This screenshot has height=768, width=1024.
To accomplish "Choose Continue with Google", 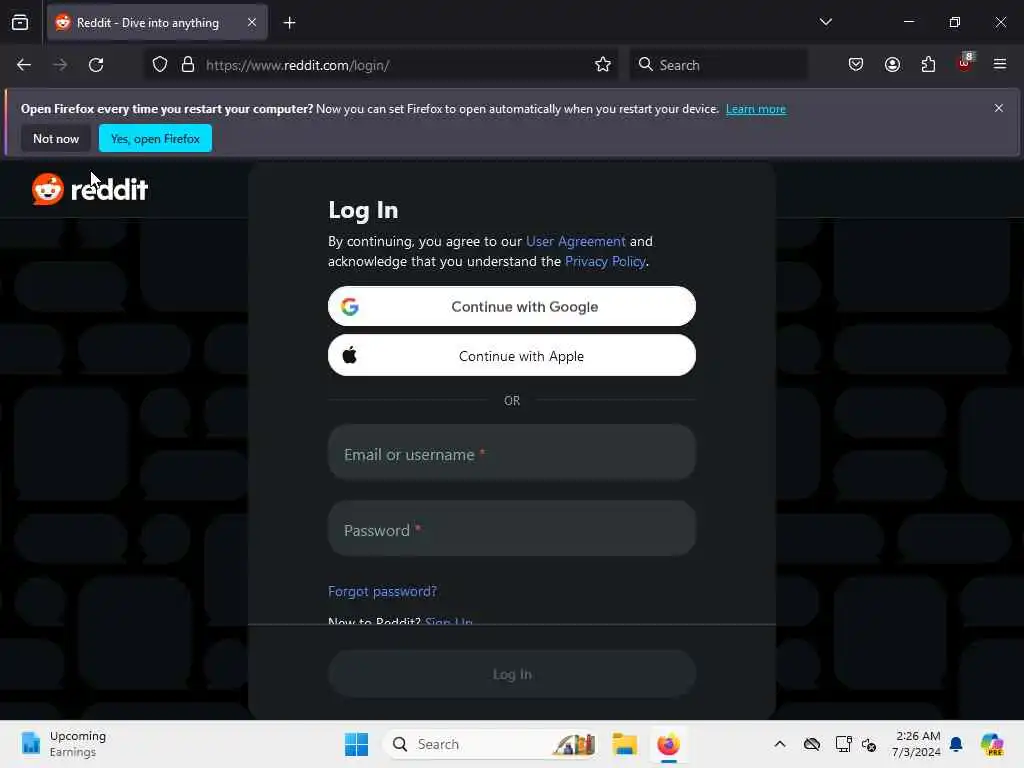I will point(511,306).
